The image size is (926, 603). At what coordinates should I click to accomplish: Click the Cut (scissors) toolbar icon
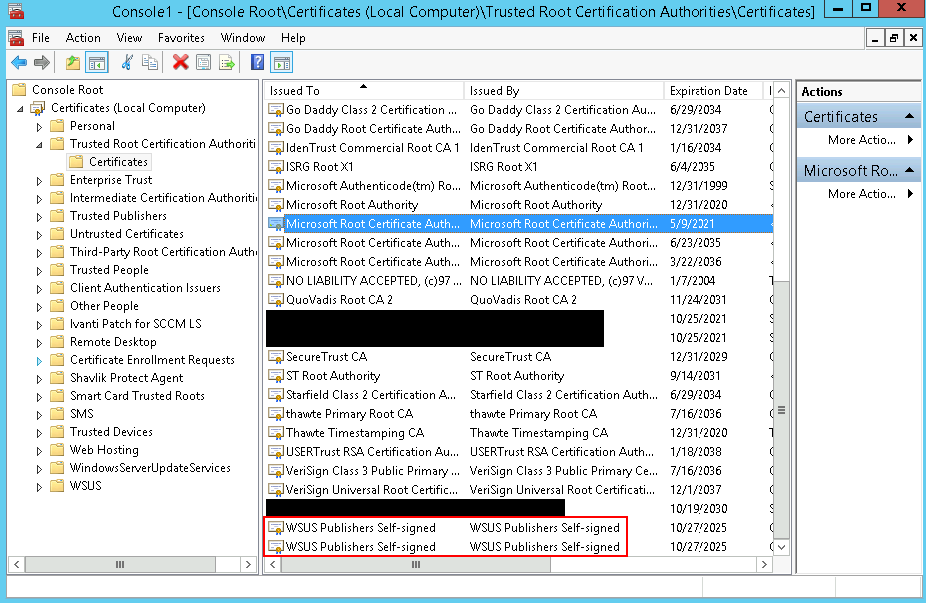click(x=128, y=62)
